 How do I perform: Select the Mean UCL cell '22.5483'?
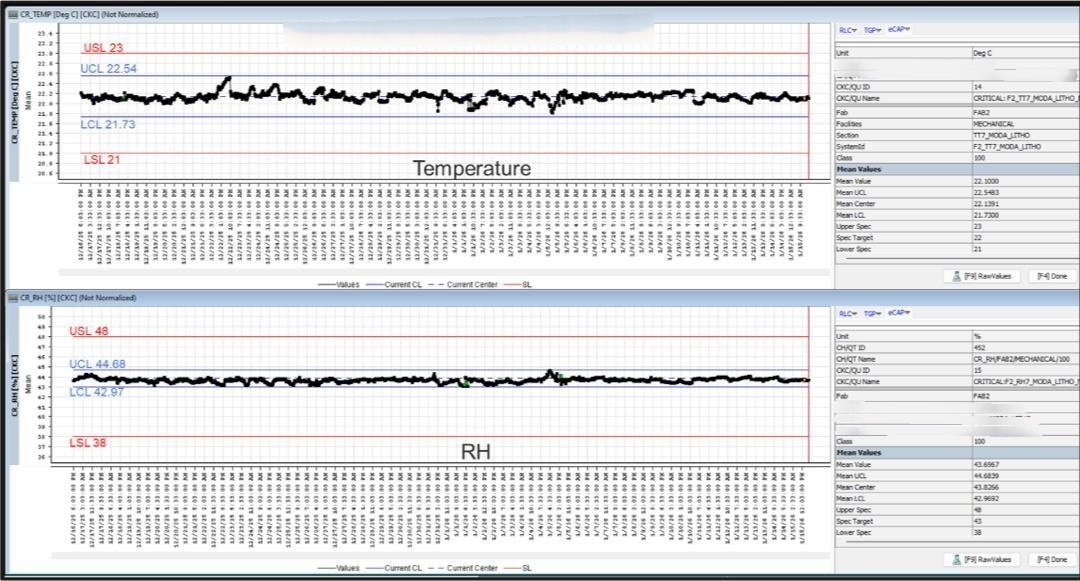1025,193
